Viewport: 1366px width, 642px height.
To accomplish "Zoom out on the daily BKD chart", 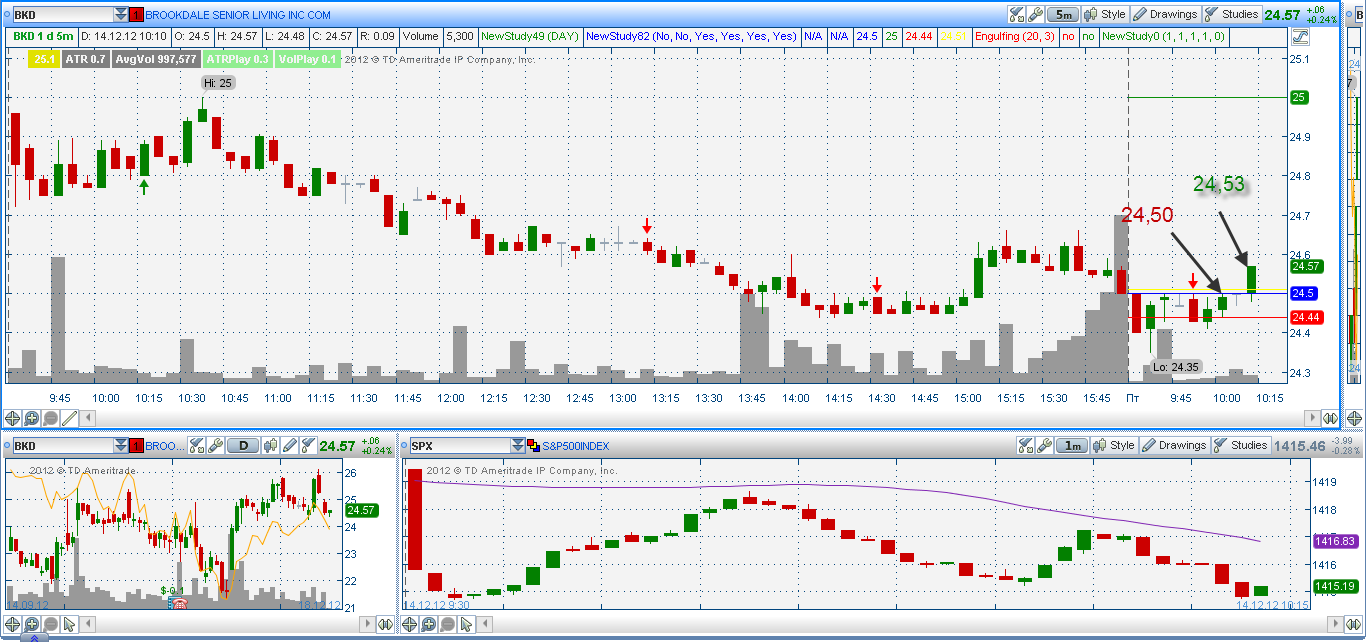I will tap(50, 625).
